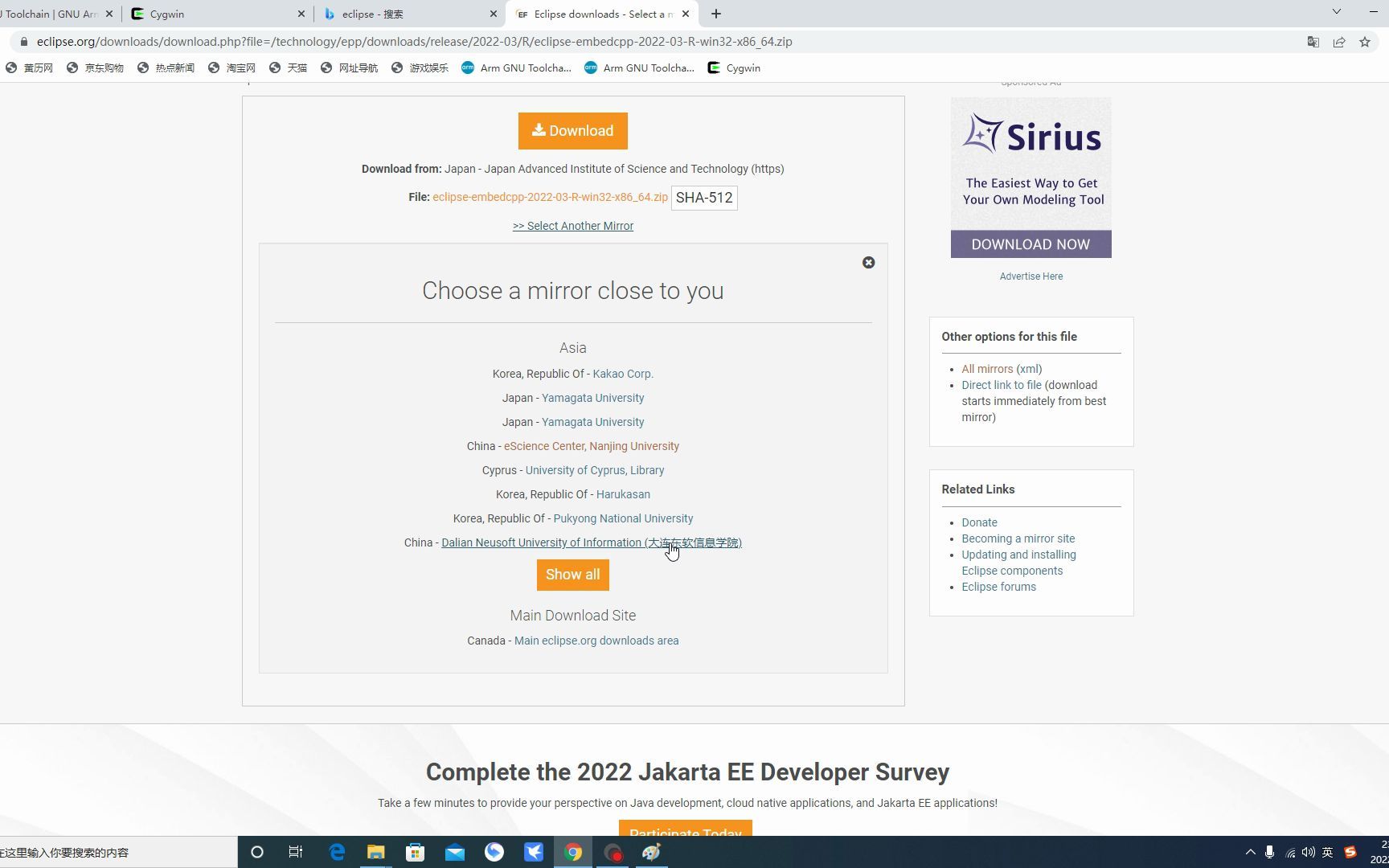Viewport: 1389px width, 868px height.
Task: Open File Explorer from the taskbar
Action: pyautogui.click(x=375, y=852)
